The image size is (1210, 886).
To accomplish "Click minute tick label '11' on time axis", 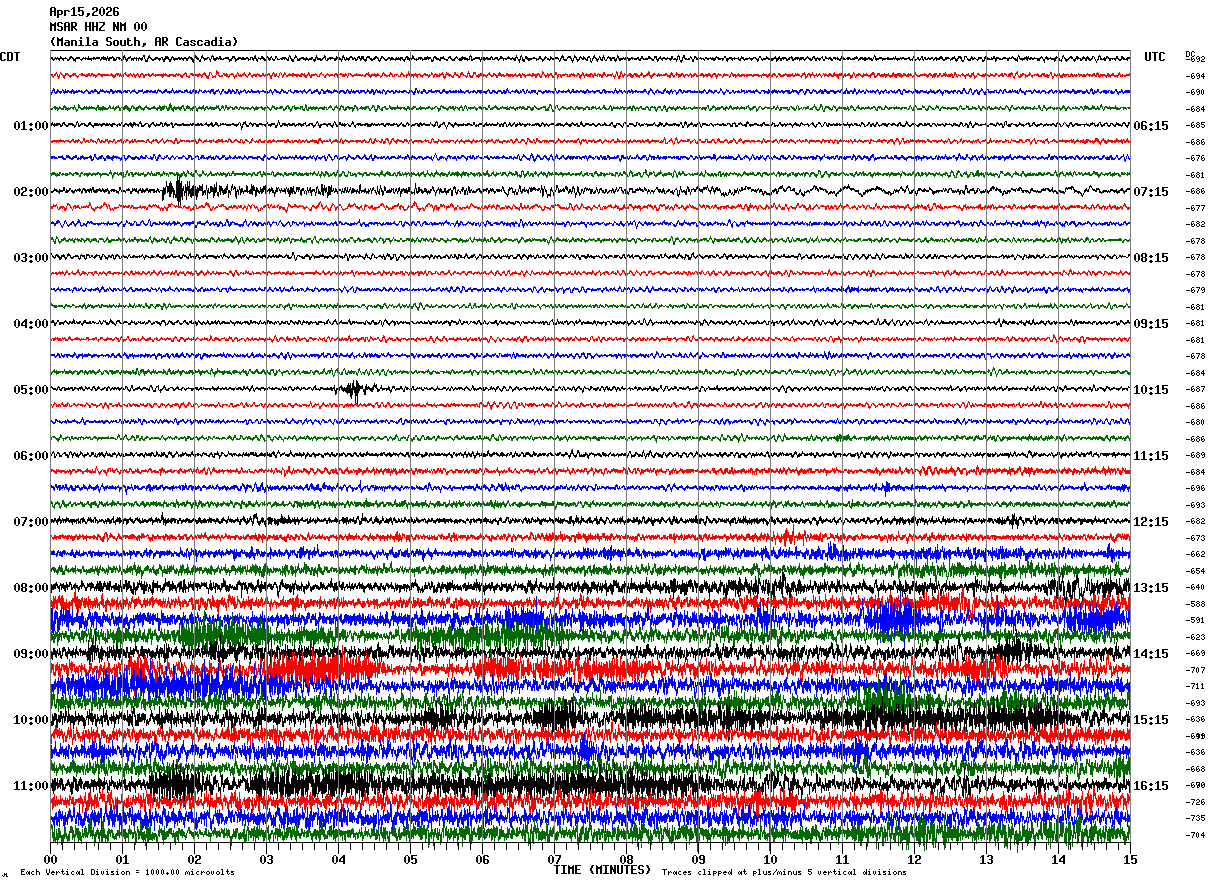I will click(843, 860).
